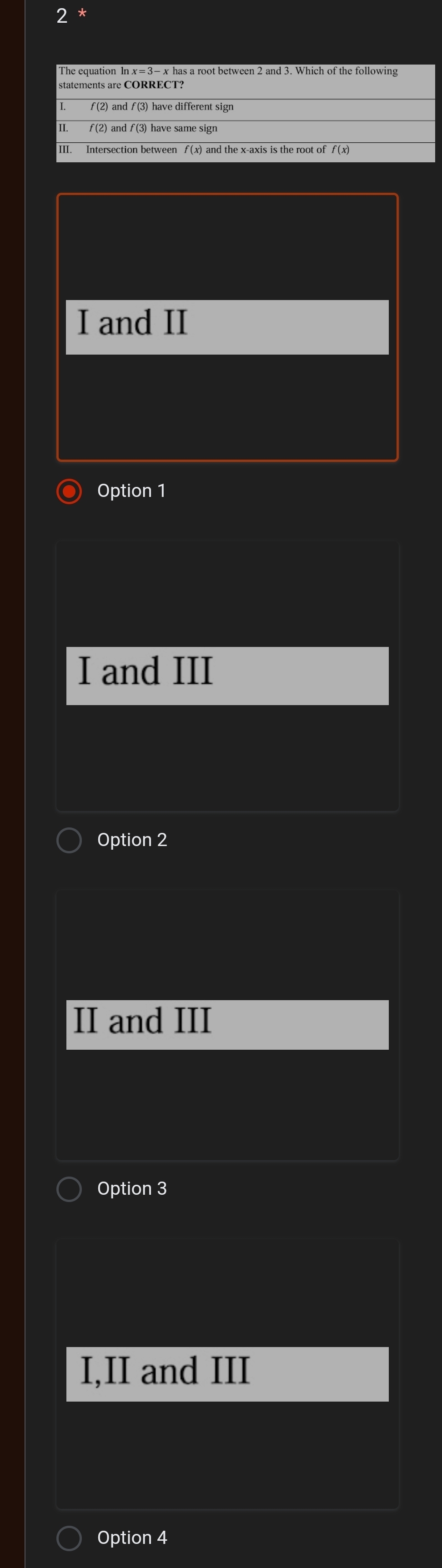Choose the Option 2 radio button
Viewport: 442px width, 1568px height.
(x=69, y=840)
